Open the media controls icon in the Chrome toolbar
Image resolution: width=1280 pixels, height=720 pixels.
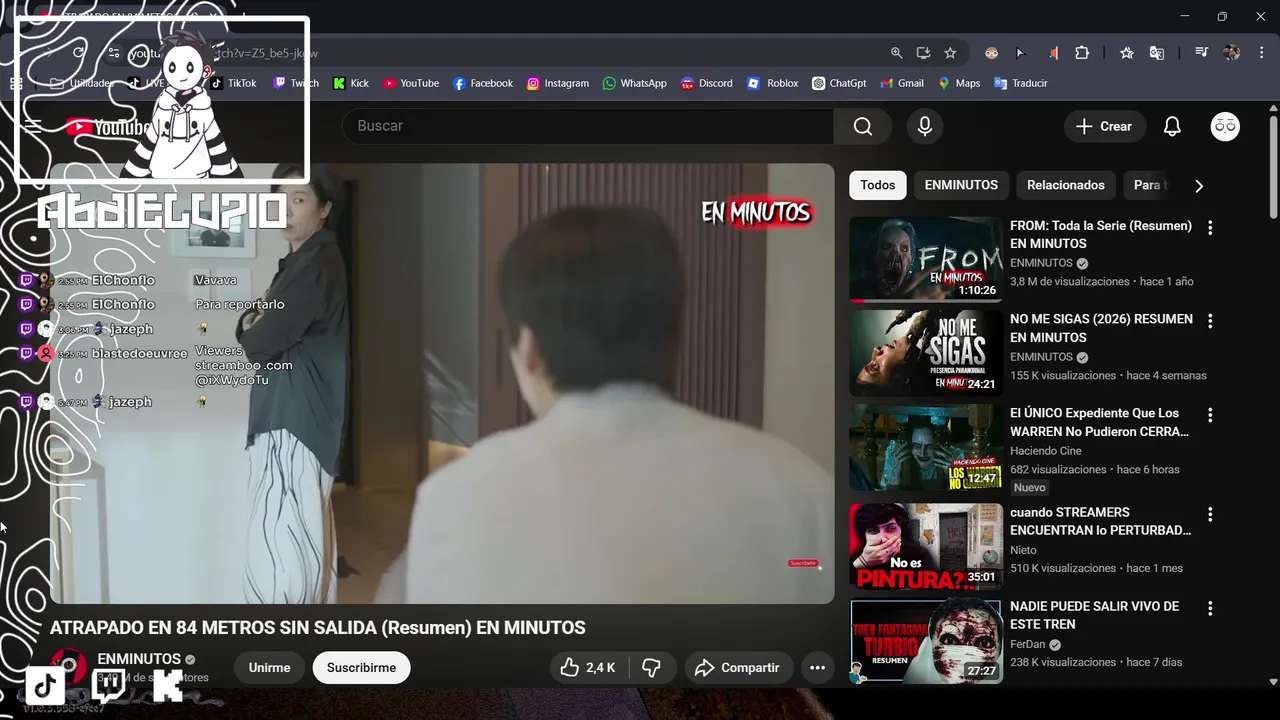pyautogui.click(x=1201, y=53)
